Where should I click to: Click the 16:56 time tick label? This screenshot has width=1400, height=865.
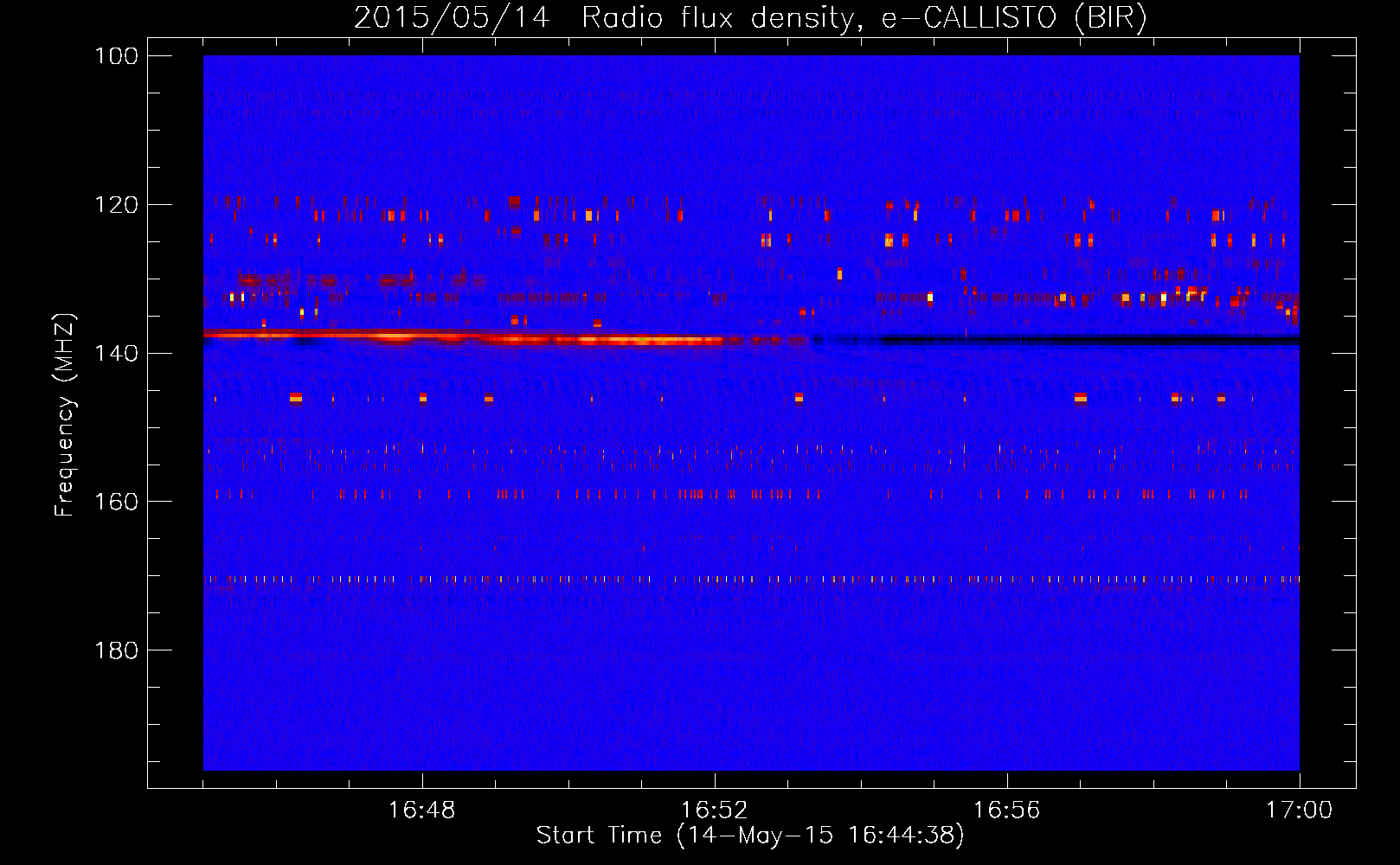(x=1007, y=810)
